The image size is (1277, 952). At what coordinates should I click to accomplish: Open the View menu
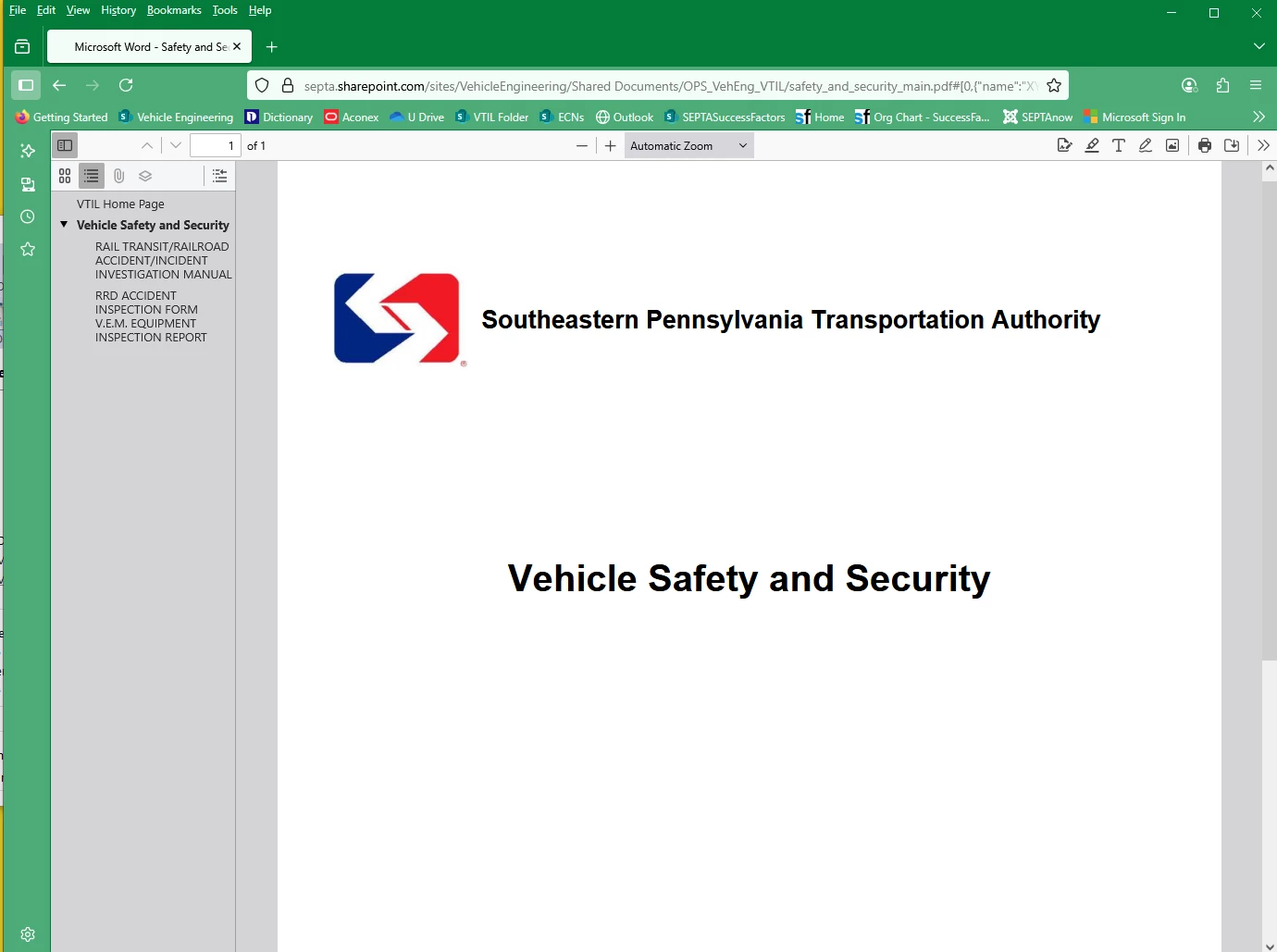[79, 10]
